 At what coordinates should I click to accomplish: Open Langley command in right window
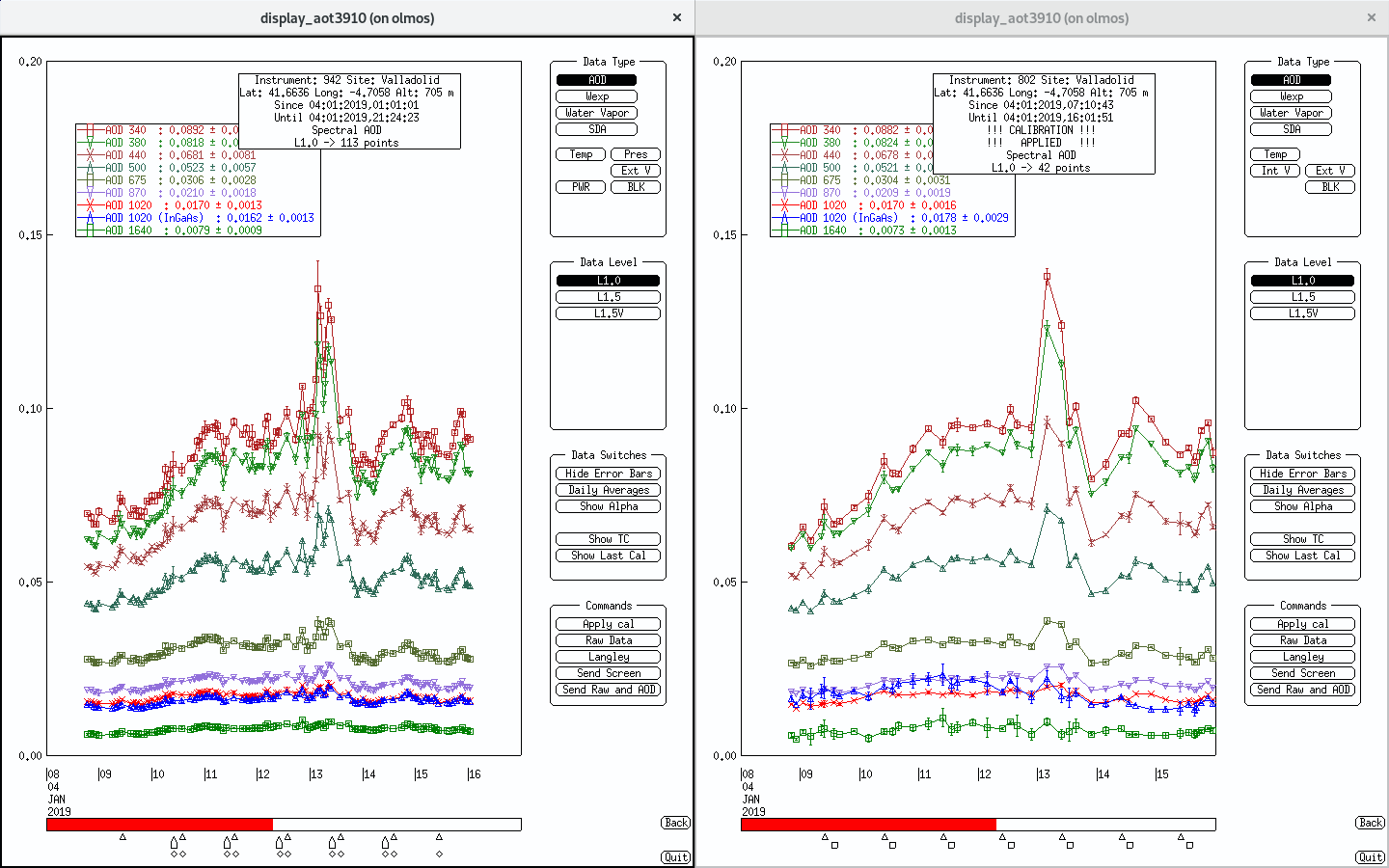point(1302,657)
